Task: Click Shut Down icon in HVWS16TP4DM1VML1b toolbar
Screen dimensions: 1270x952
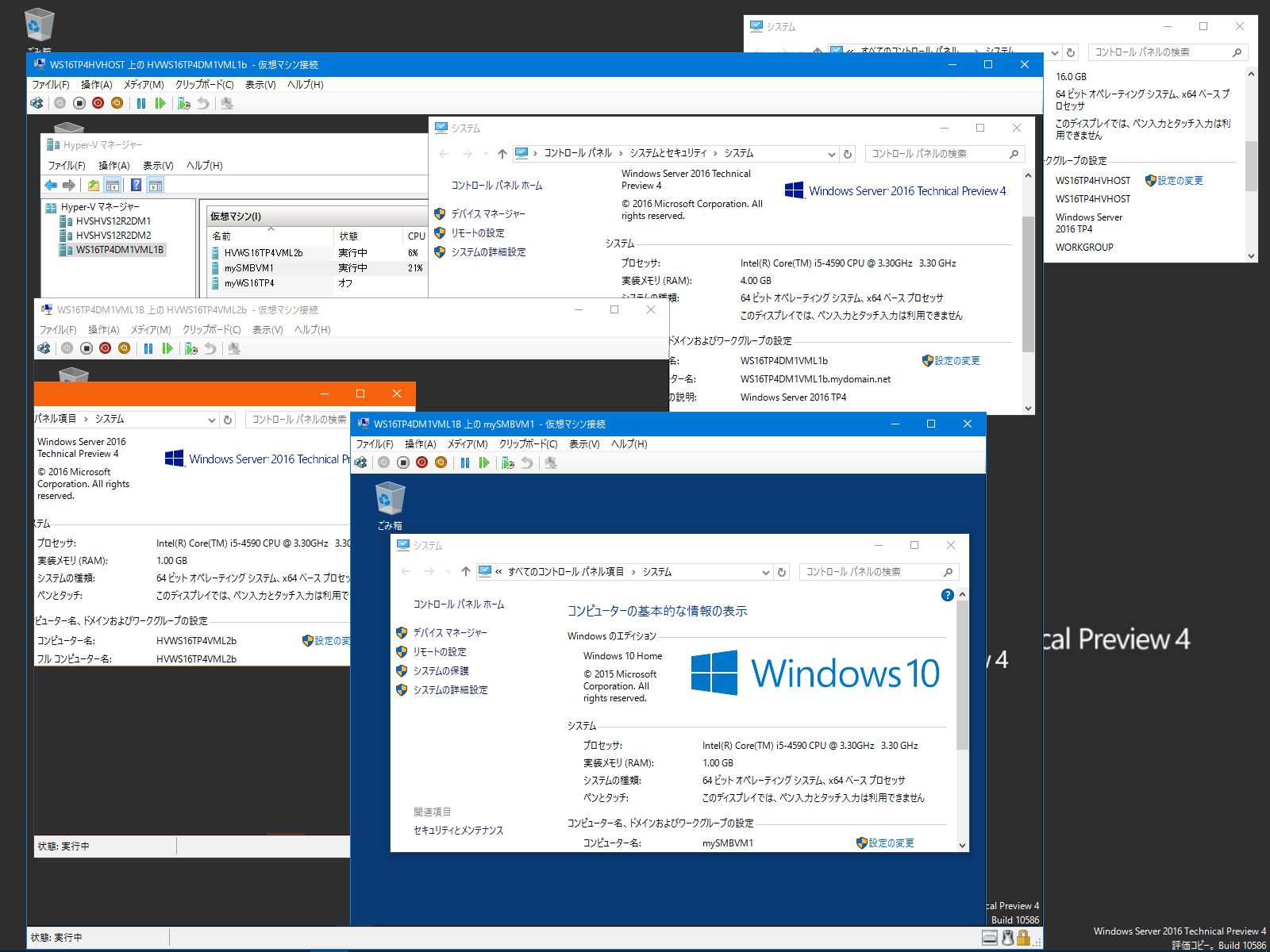Action: (98, 103)
